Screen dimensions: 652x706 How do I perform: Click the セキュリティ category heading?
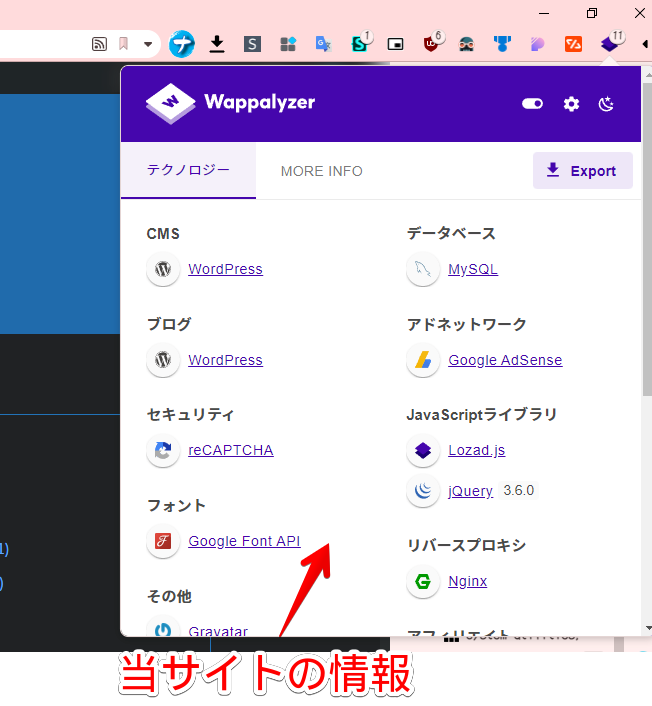pos(190,414)
